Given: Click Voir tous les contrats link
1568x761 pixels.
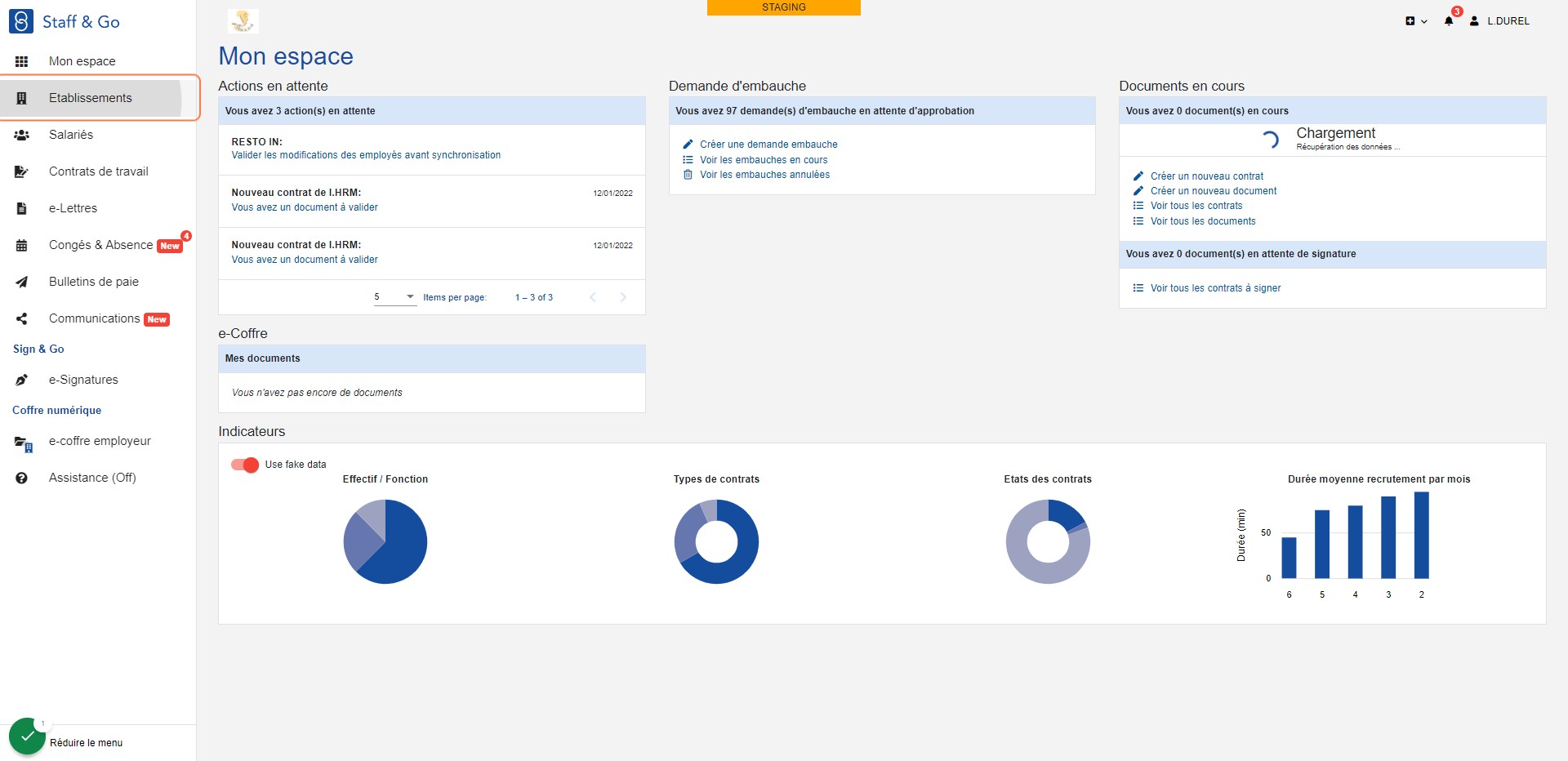Looking at the screenshot, I should click(1196, 206).
